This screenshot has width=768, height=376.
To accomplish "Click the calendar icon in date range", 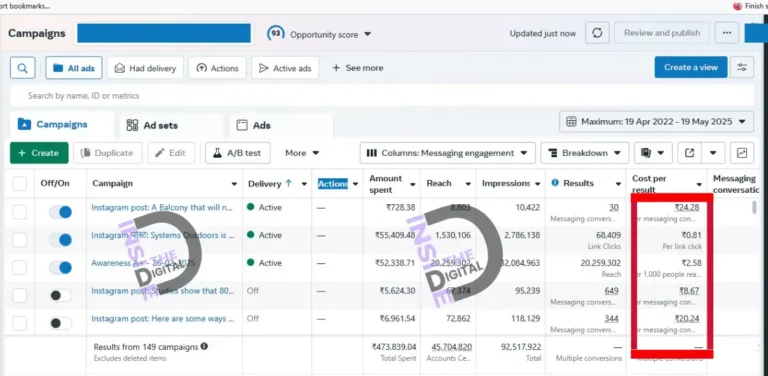I will point(571,121).
